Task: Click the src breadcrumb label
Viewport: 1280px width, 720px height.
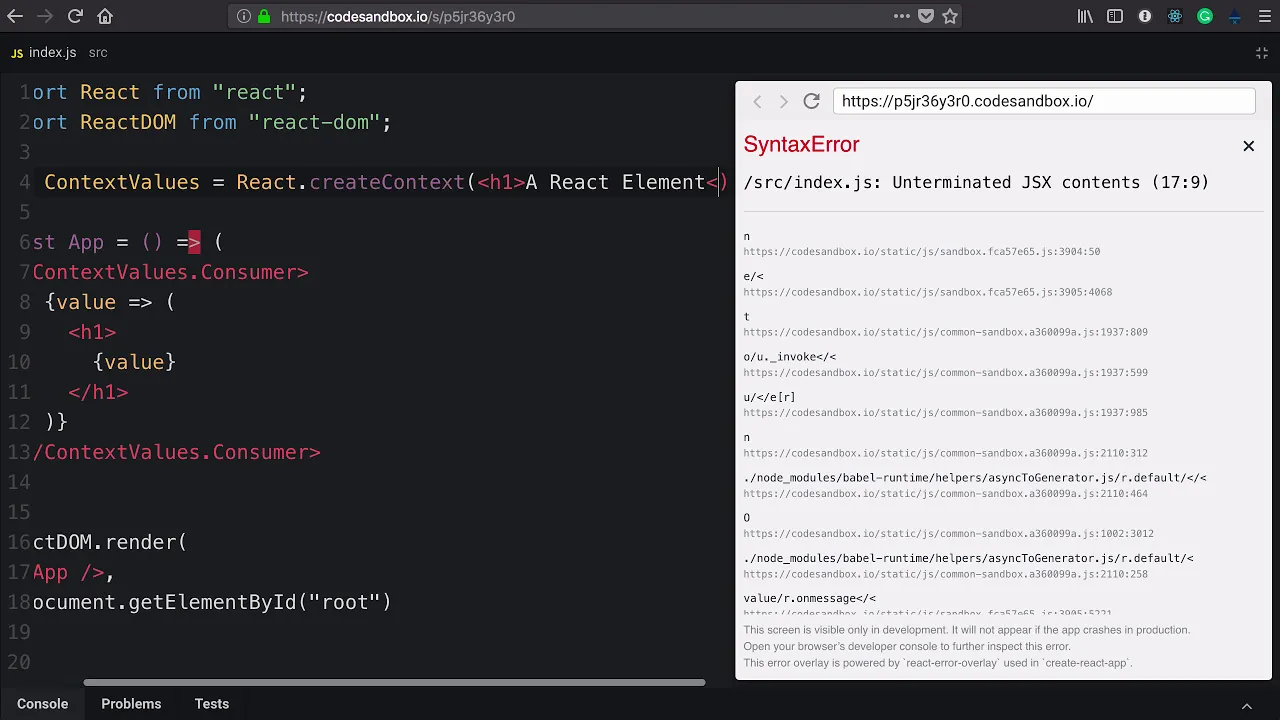Action: point(98,52)
